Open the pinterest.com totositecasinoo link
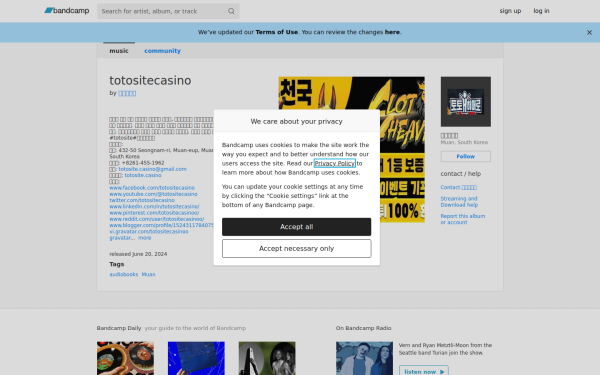 [154, 213]
